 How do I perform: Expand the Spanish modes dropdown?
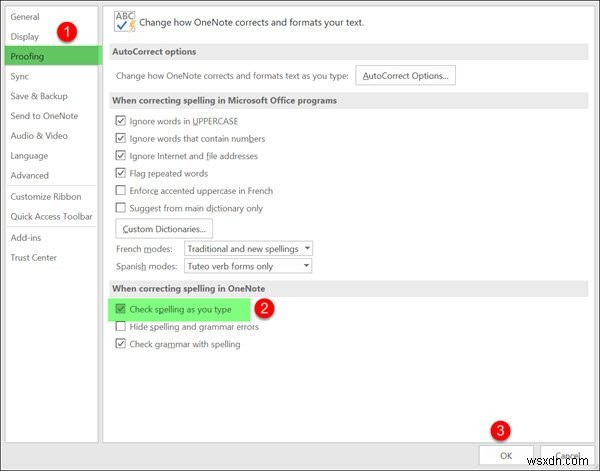(248, 266)
